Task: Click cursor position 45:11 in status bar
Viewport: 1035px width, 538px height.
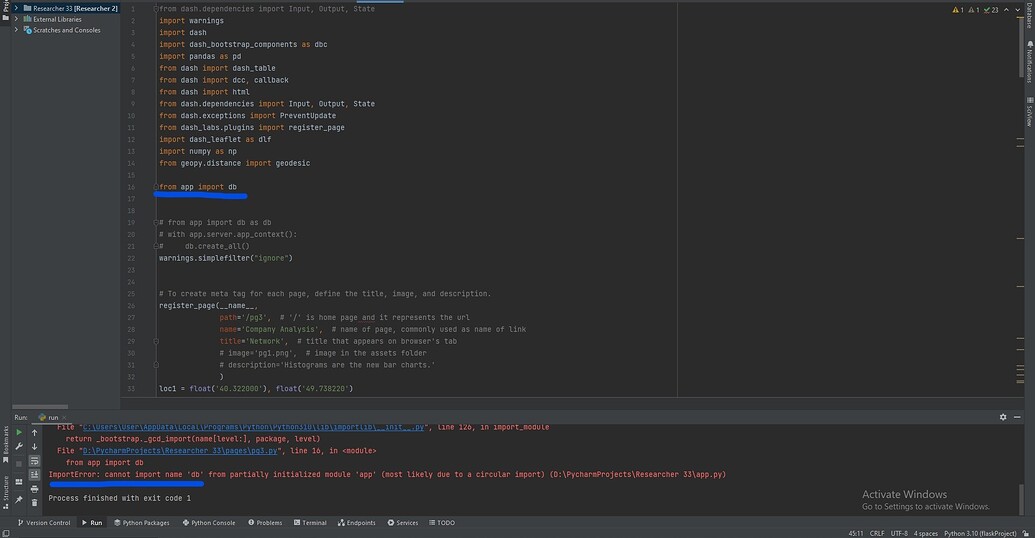Action: coord(855,533)
